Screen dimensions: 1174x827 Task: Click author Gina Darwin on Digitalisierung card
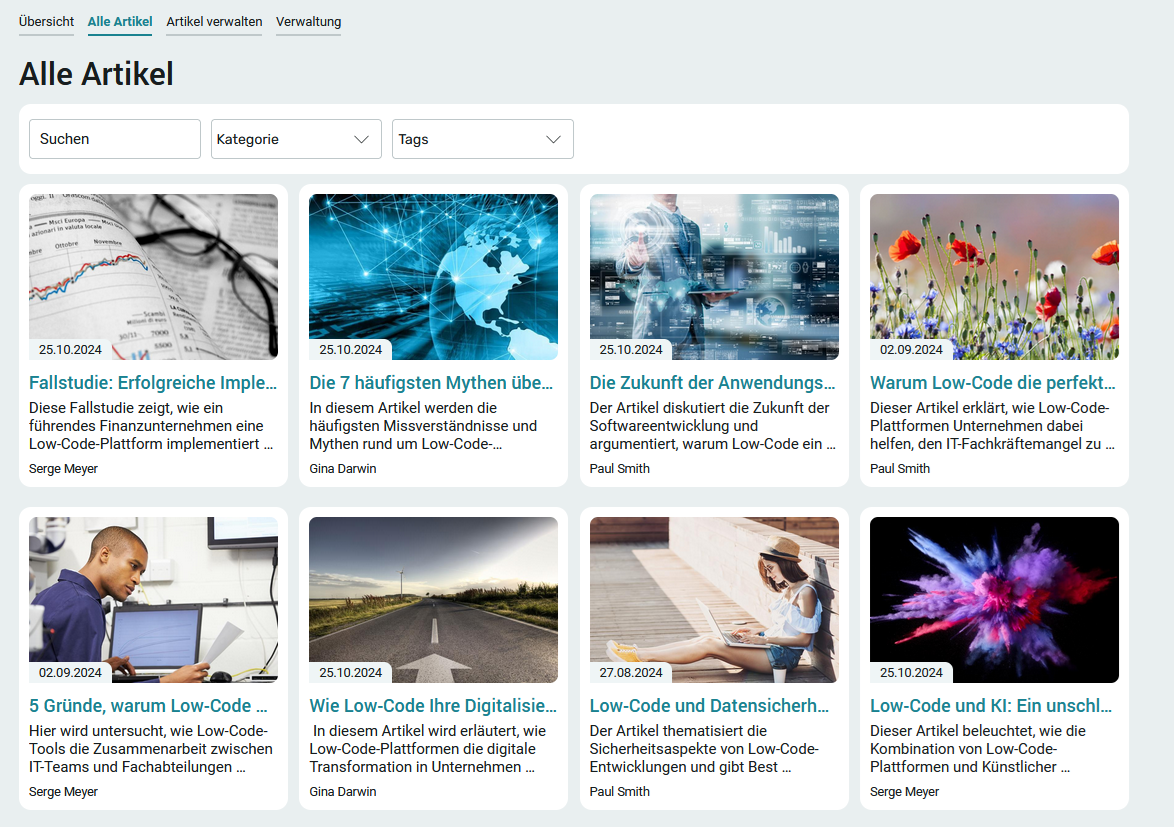click(x=343, y=792)
